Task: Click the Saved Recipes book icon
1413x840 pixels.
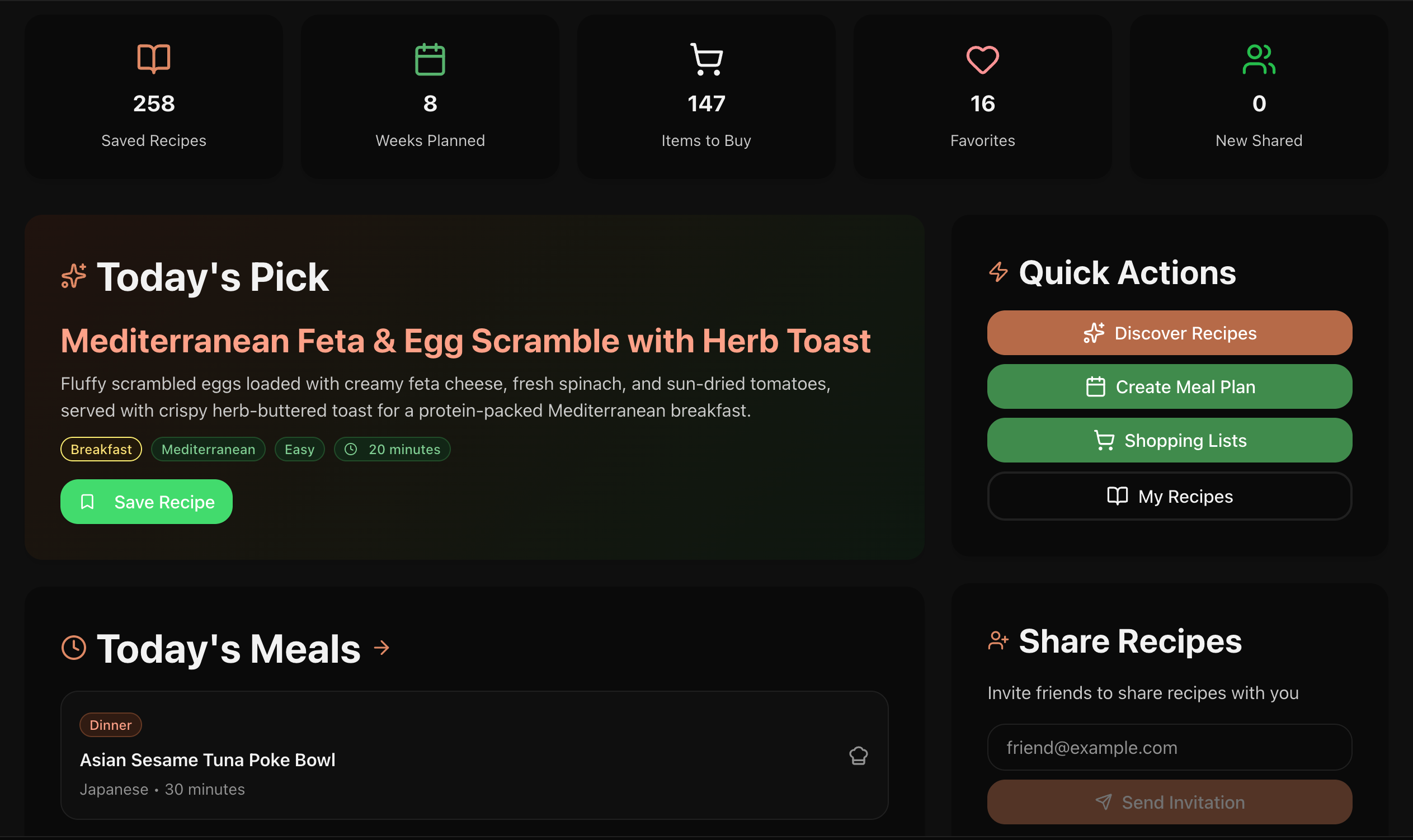Action: pyautogui.click(x=153, y=58)
